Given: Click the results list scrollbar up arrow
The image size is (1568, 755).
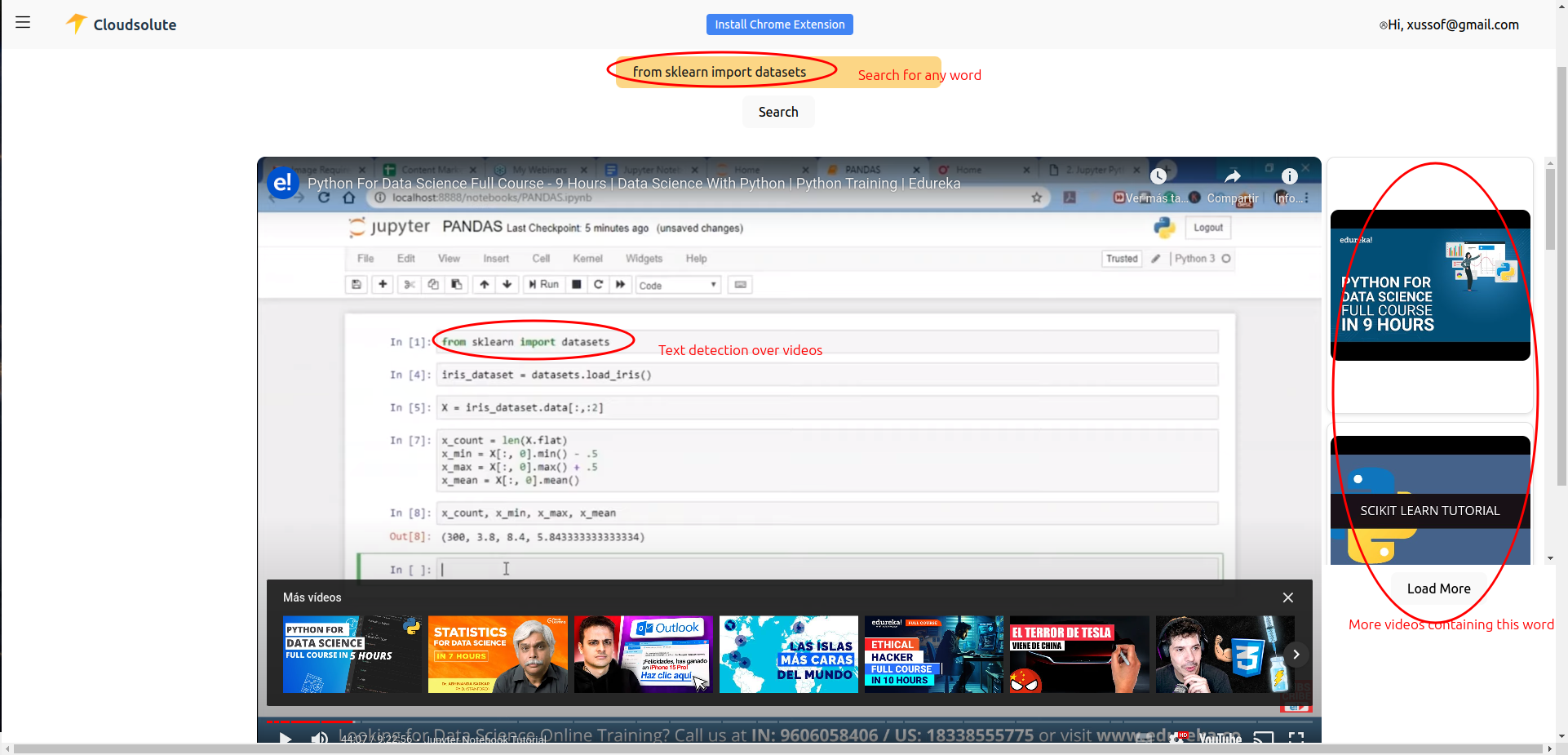Looking at the screenshot, I should coord(1550,163).
